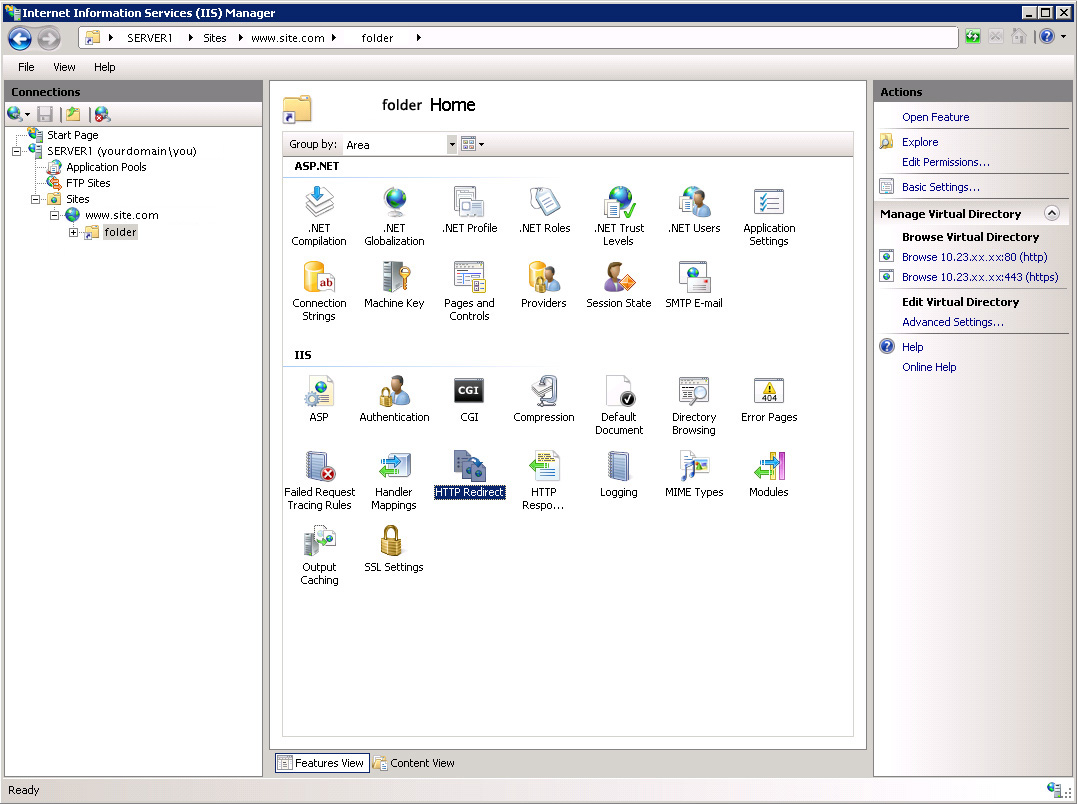This screenshot has height=804, width=1077.
Task: Open the Machine Key feature
Action: click(x=394, y=285)
